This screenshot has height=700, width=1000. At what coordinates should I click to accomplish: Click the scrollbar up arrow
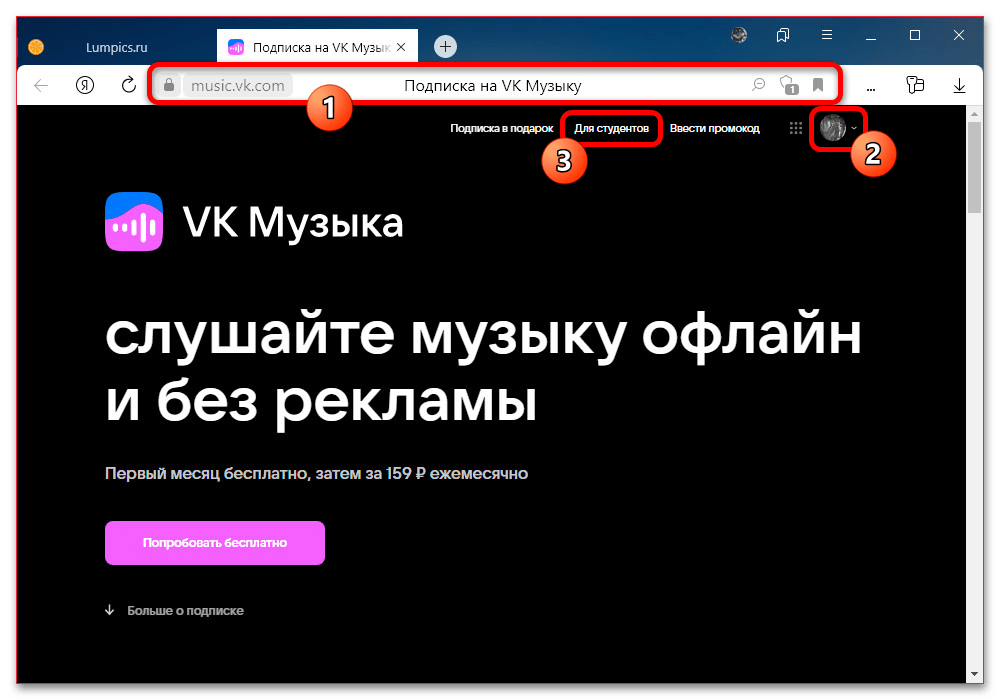pyautogui.click(x=974, y=113)
